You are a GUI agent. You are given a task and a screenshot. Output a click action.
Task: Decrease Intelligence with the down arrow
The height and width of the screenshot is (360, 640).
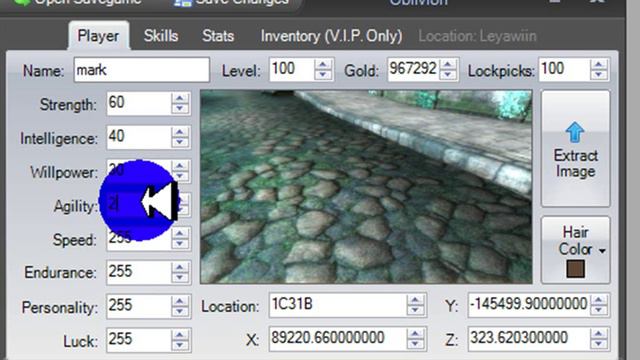180,142
